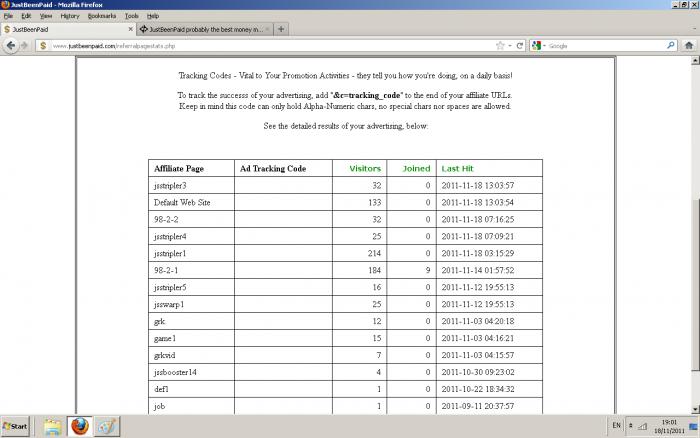The width and height of the screenshot is (700, 438).
Task: Click the Visitors column header
Action: [365, 168]
